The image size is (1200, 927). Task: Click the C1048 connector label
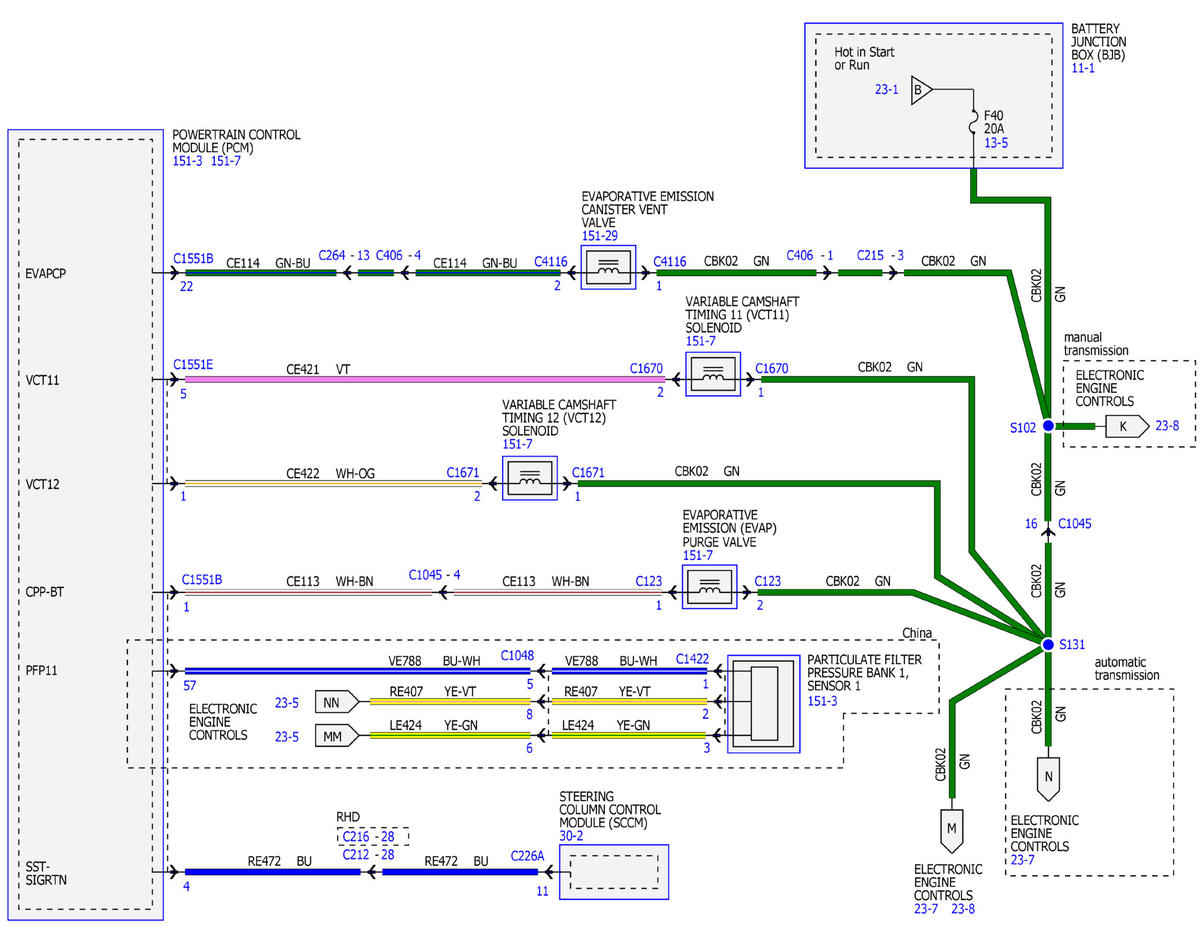518,655
